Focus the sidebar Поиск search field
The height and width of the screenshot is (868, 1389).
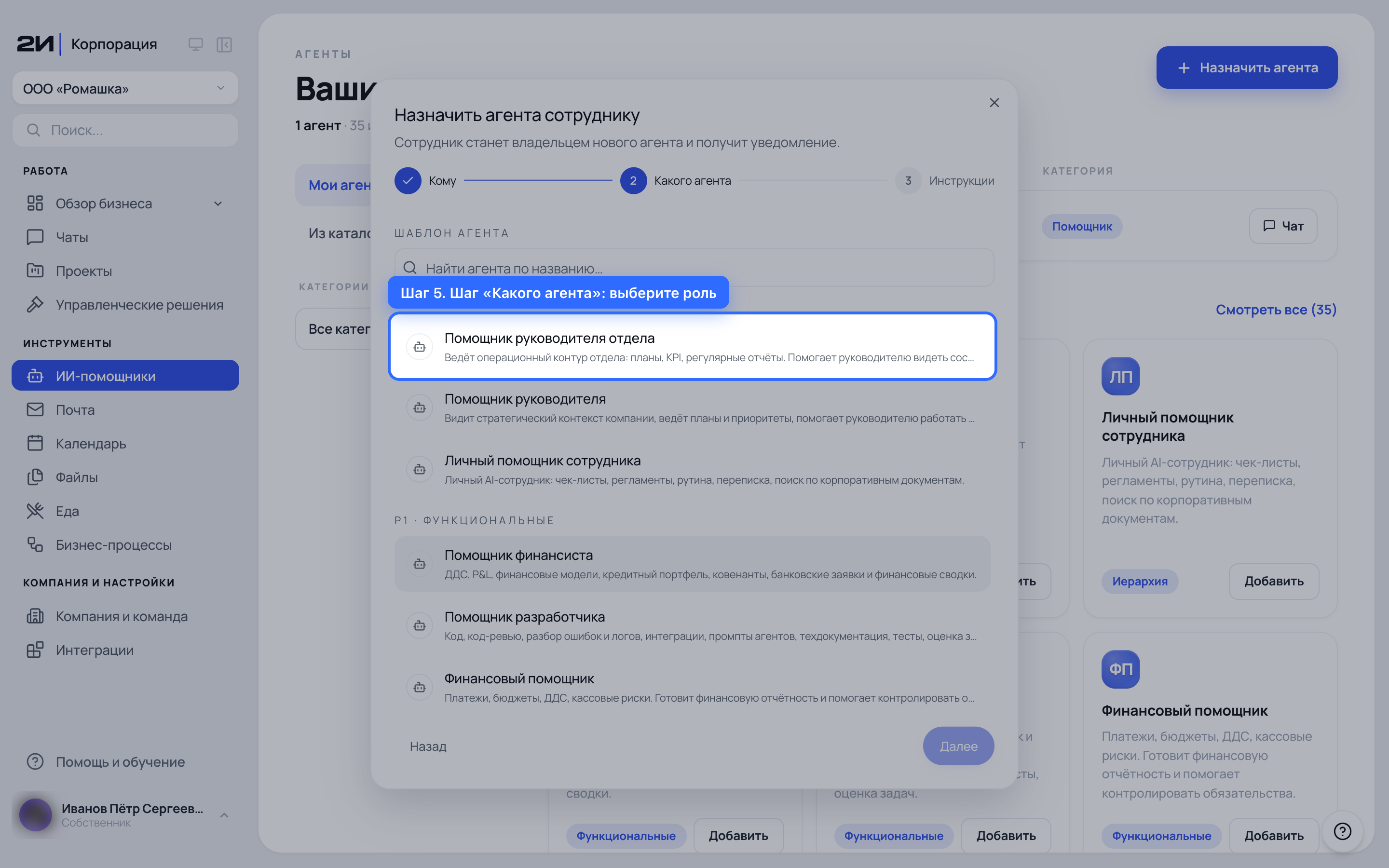click(125, 130)
